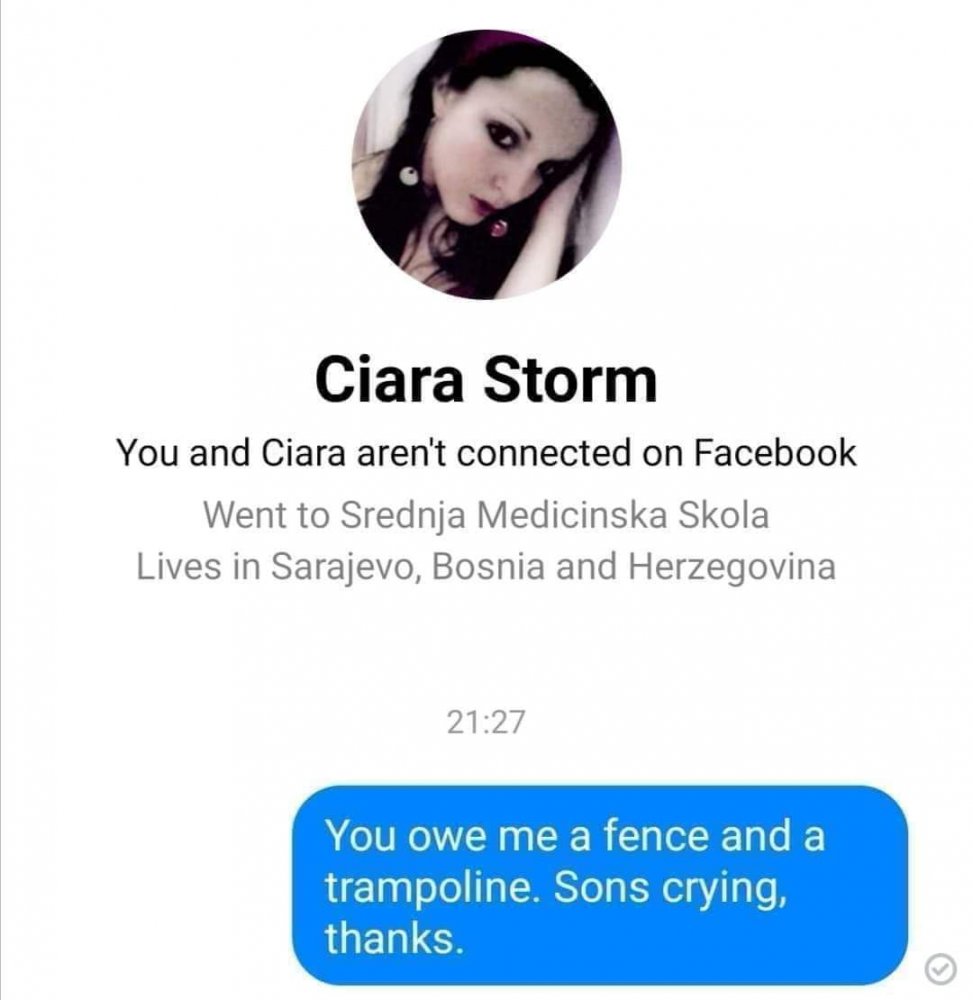Viewport: 973px width, 1000px height.
Task: Click the word "Bosnia" in the location line
Action: 488,566
